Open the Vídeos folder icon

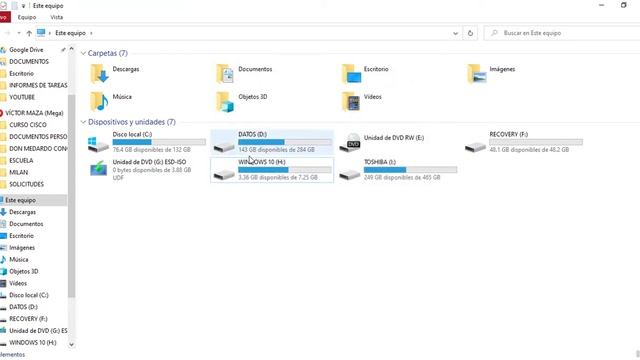point(351,102)
